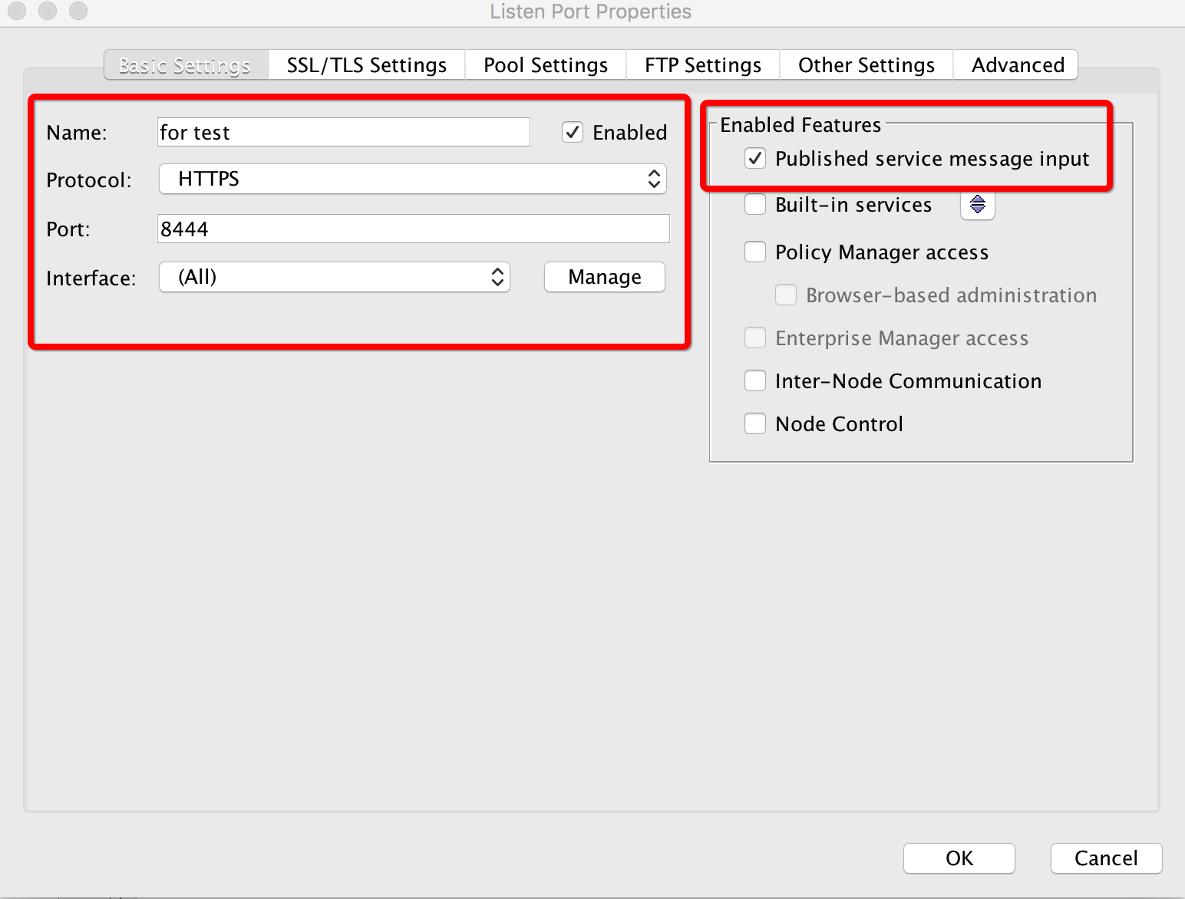Enable Policy Manager access

[x=755, y=251]
